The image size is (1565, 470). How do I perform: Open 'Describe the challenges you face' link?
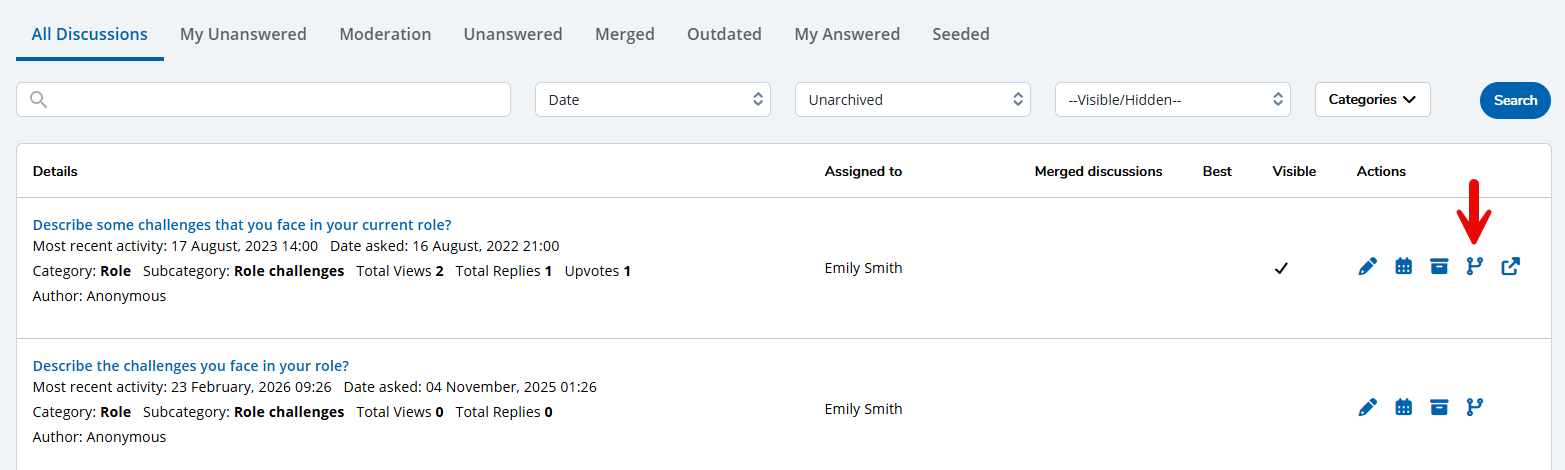click(191, 366)
